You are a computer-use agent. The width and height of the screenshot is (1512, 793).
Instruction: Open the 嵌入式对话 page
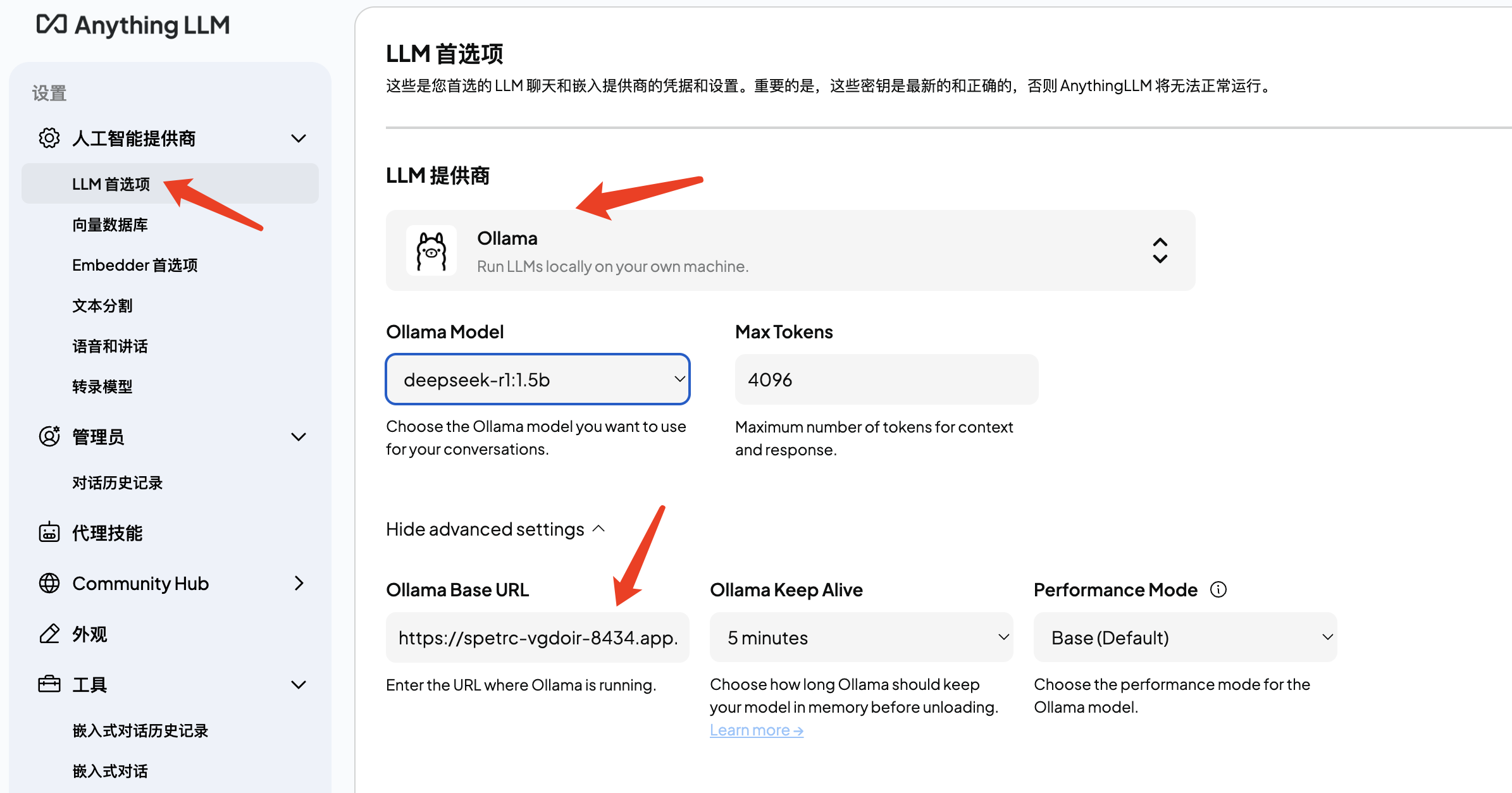(110, 771)
